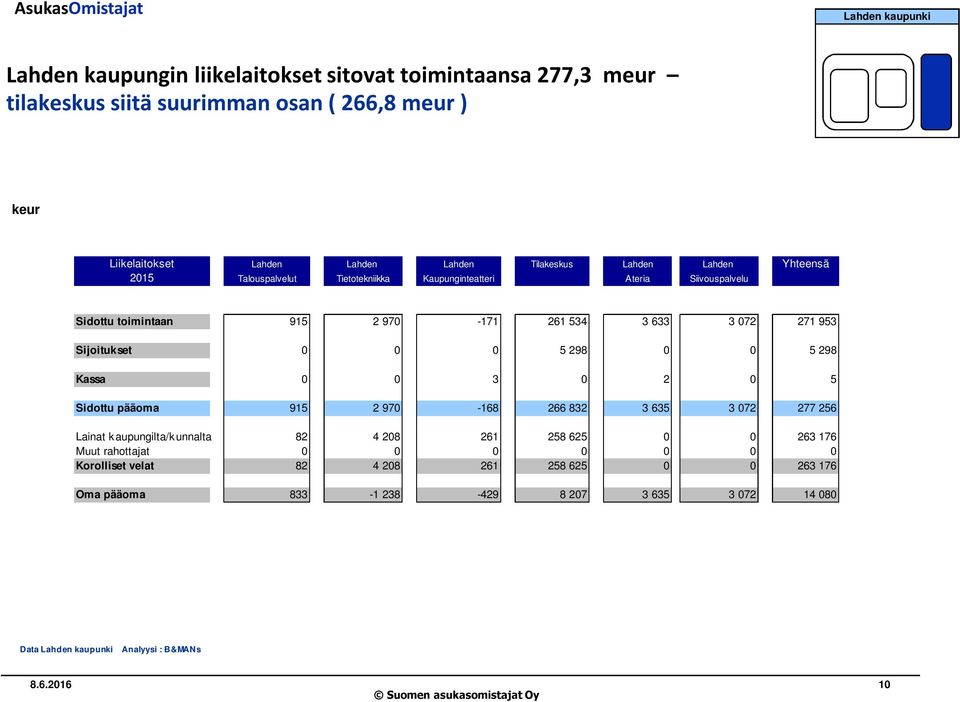Select the 'Sijoitukset' row label
The height and width of the screenshot is (702, 960).
coord(141,350)
